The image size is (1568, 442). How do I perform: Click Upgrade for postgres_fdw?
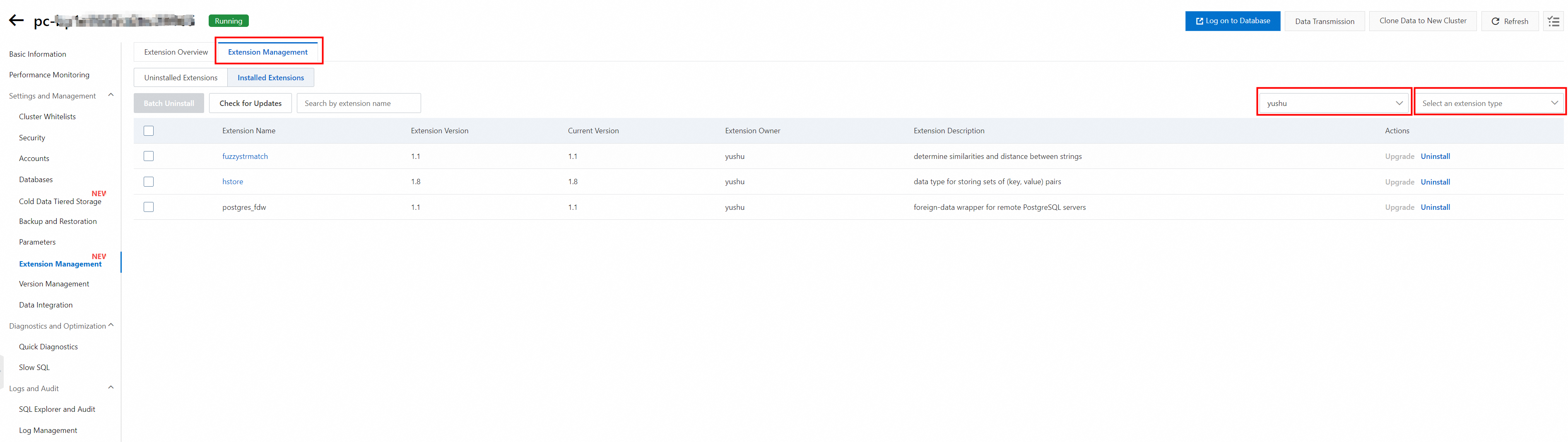(x=1399, y=208)
